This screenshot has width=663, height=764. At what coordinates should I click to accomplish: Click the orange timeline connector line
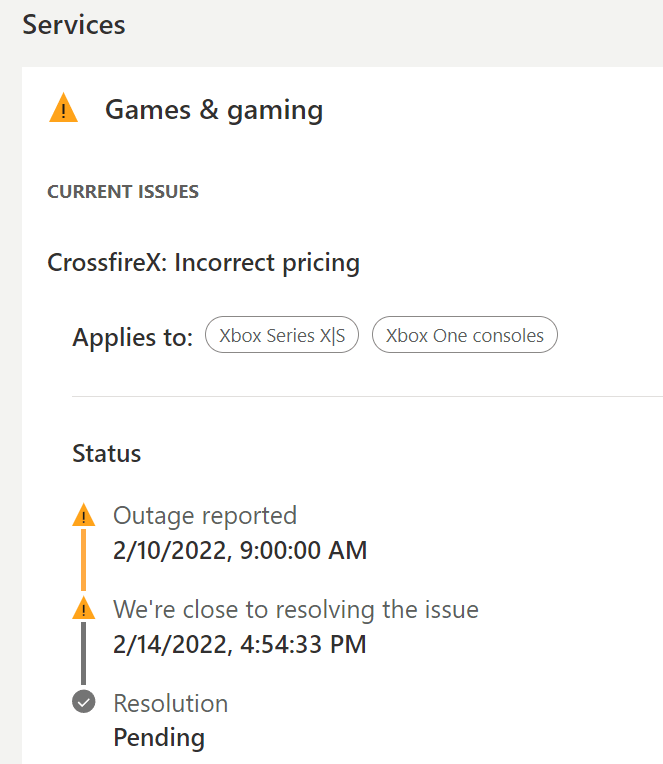coord(84,560)
